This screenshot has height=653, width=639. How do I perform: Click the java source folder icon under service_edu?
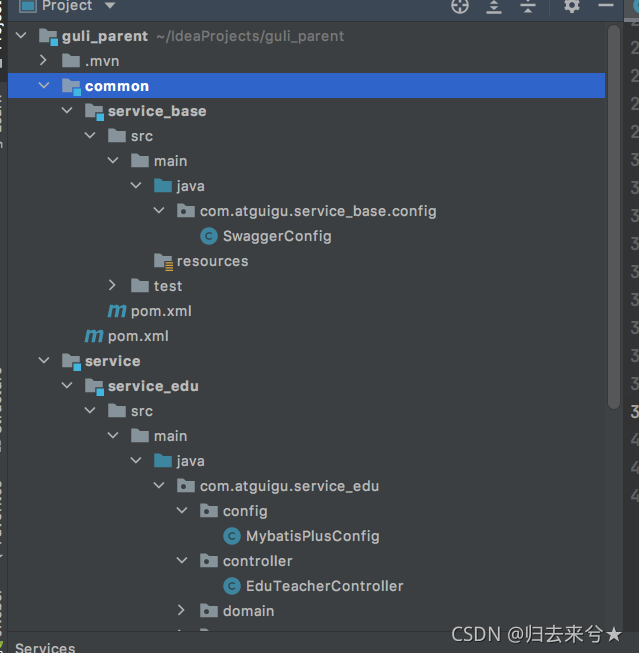(x=163, y=461)
